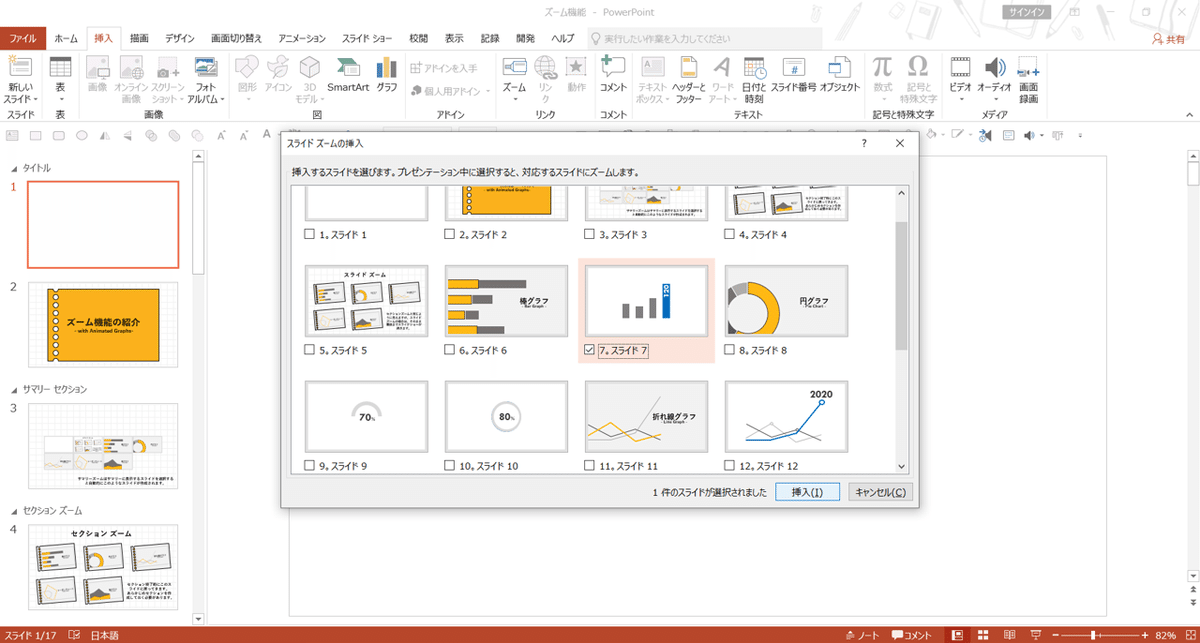This screenshot has width=1200, height=643.
Task: Click the キャンセル(C) button
Action: pos(881,492)
